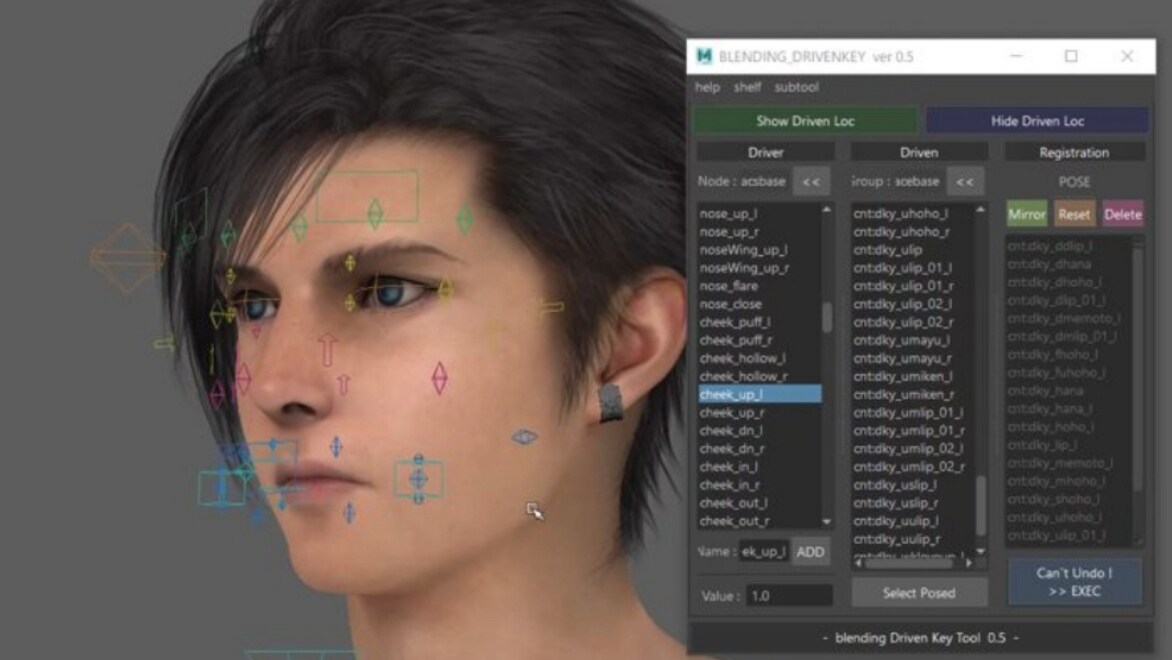Open the shelf menu
Viewport: 1172px width, 660px height.
point(747,87)
